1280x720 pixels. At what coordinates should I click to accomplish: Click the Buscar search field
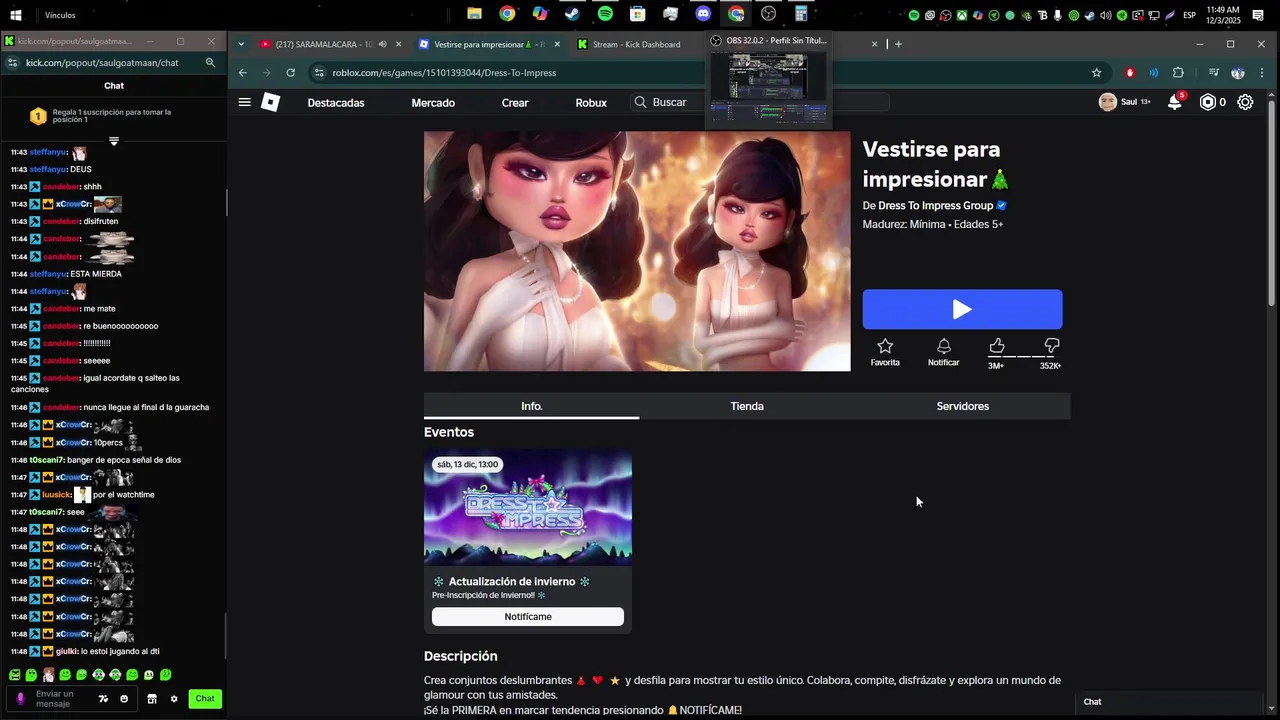tap(760, 102)
